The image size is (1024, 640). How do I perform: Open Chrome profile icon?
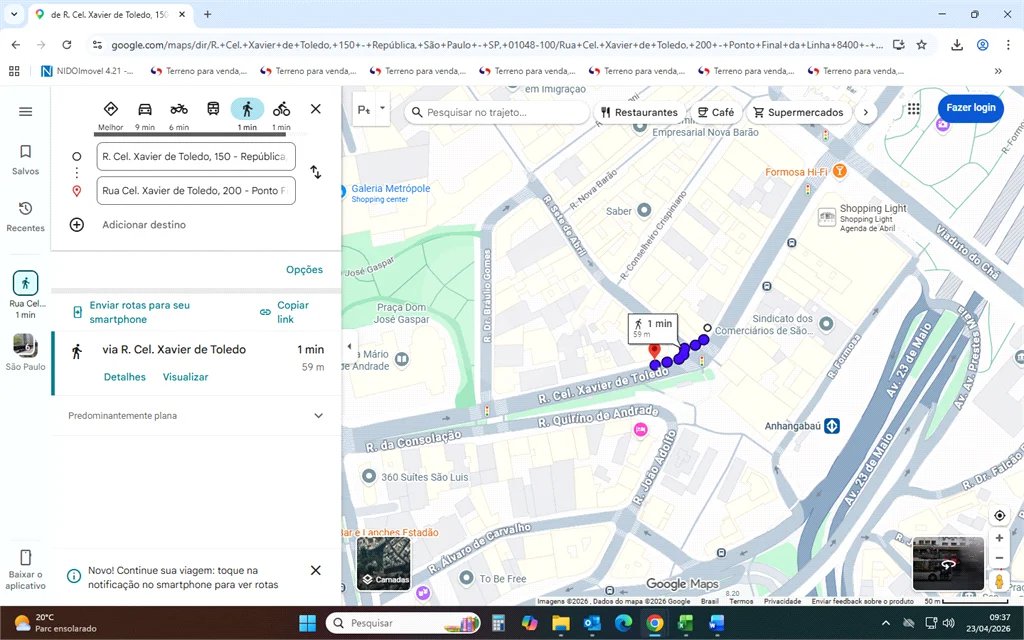click(x=982, y=45)
